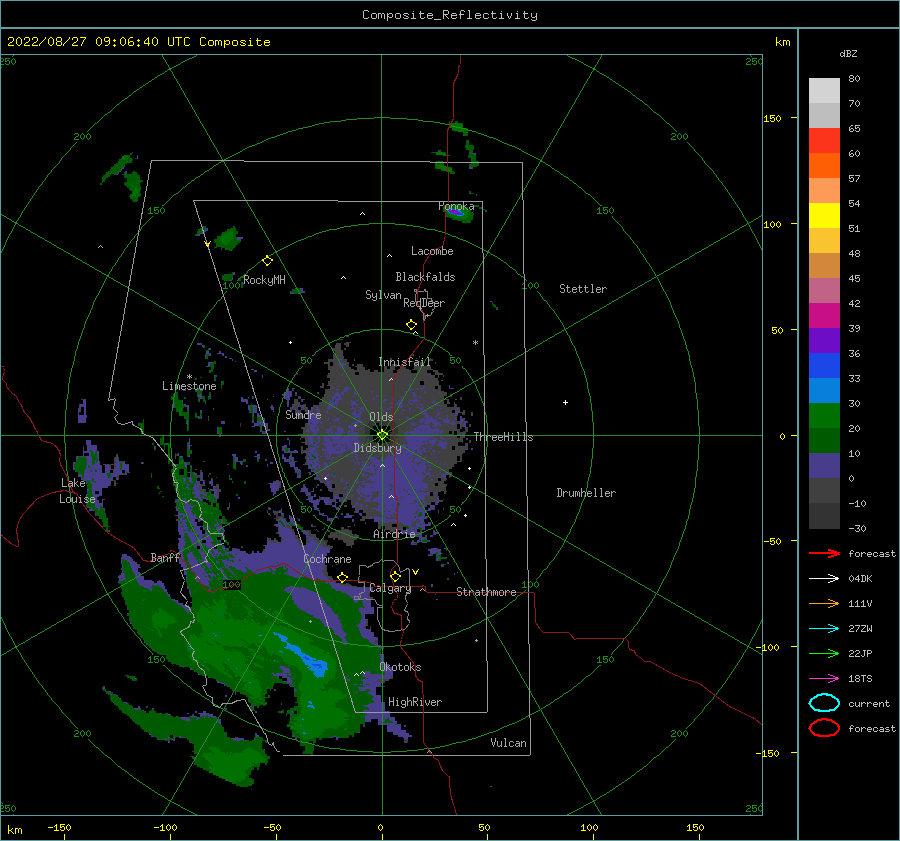
Task: Click the Vulcan town label
Action: tap(509, 743)
